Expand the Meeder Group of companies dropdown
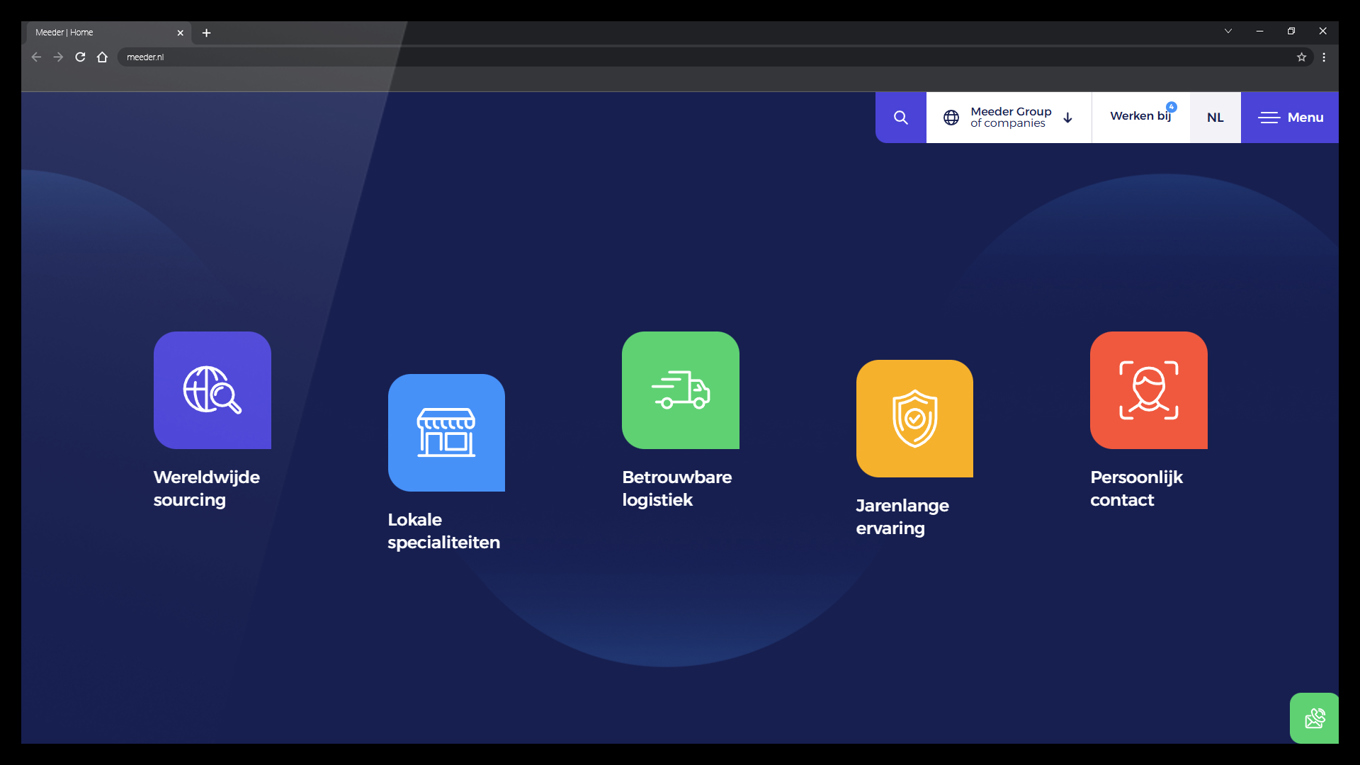This screenshot has width=1360, height=765. 1008,118
